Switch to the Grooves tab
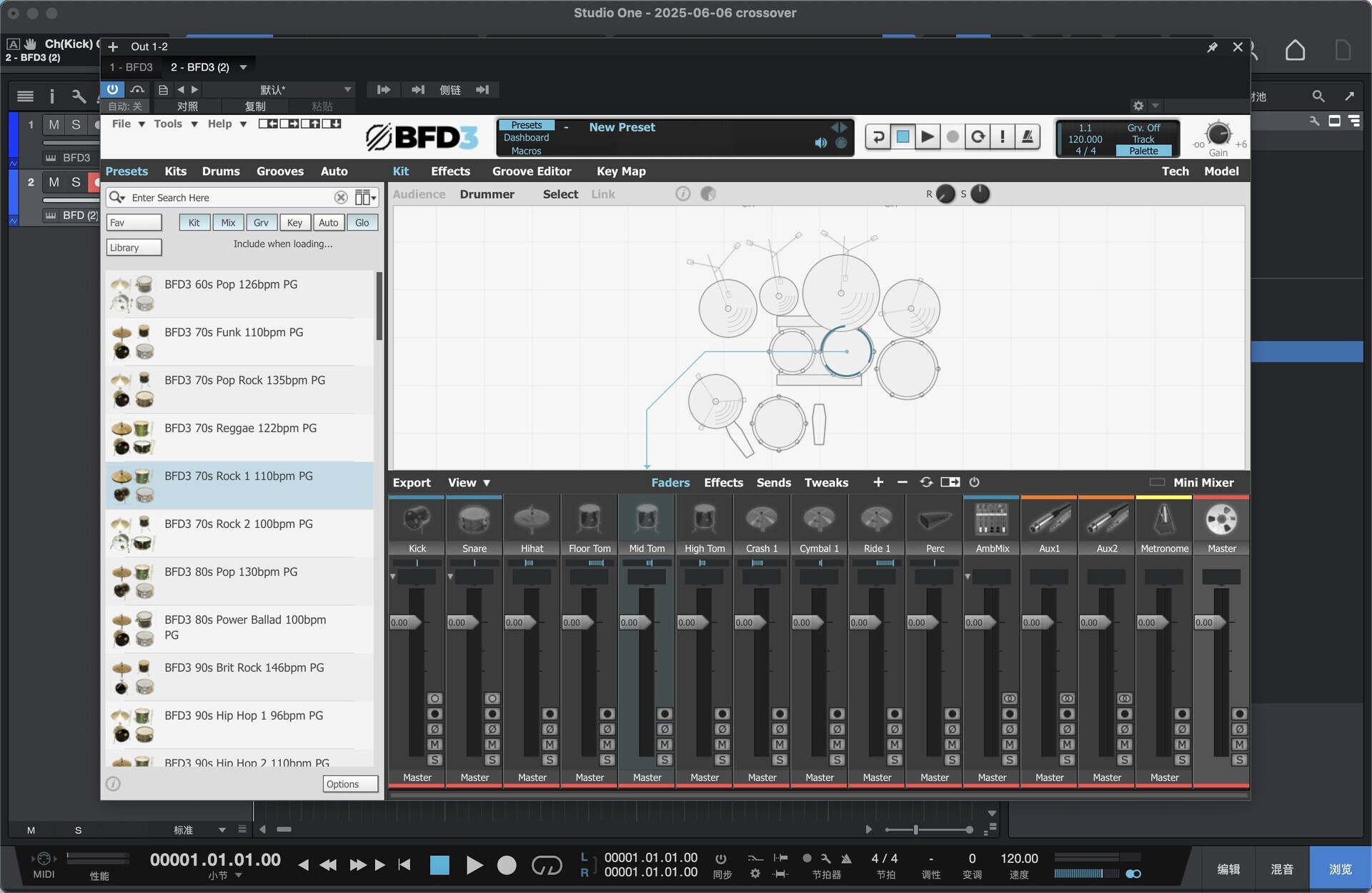1372x893 pixels. (280, 171)
